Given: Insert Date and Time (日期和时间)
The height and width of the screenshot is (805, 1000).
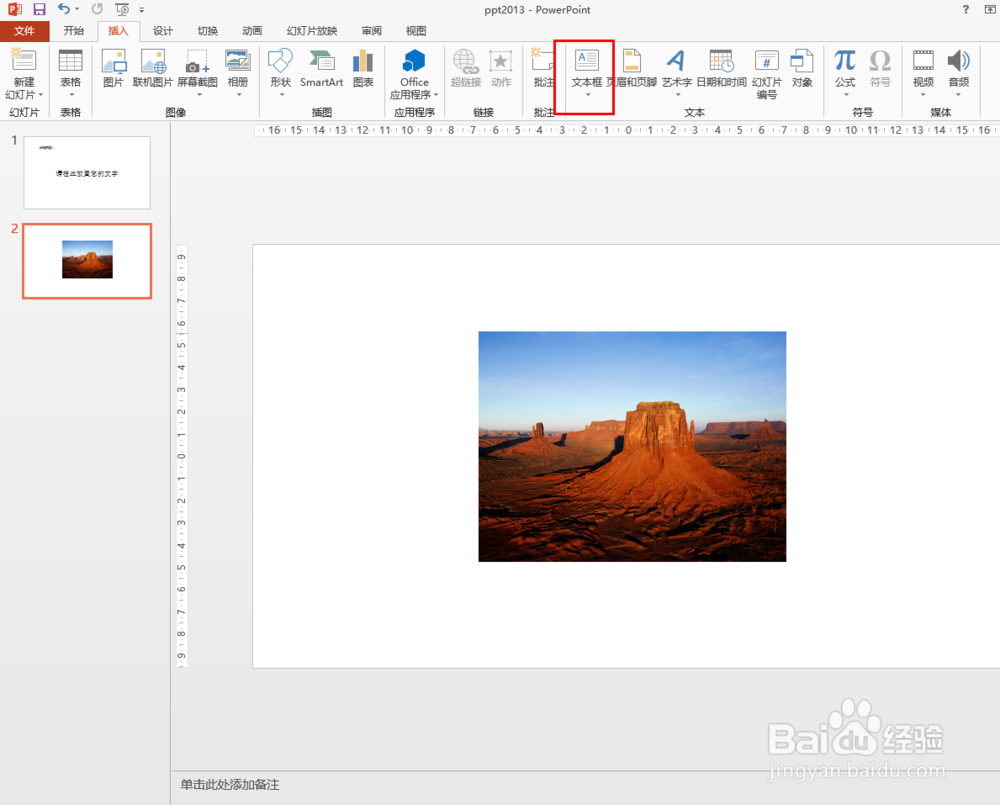Looking at the screenshot, I should pos(721,68).
